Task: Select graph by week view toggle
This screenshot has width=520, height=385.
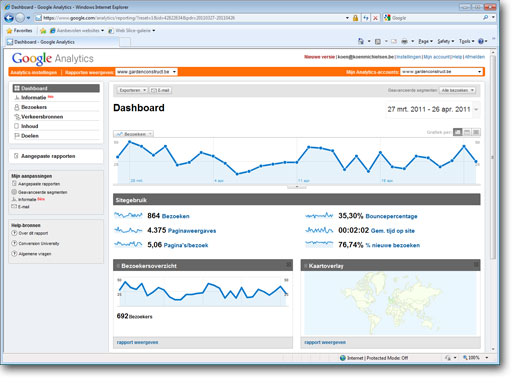Action: [x=467, y=132]
